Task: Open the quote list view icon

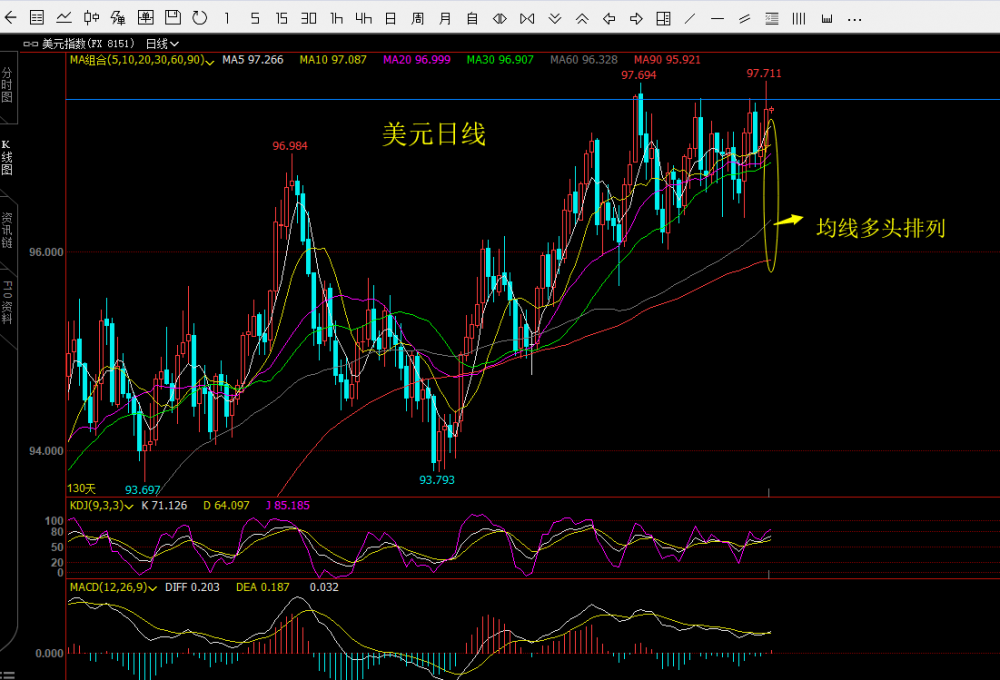Action: point(37,18)
